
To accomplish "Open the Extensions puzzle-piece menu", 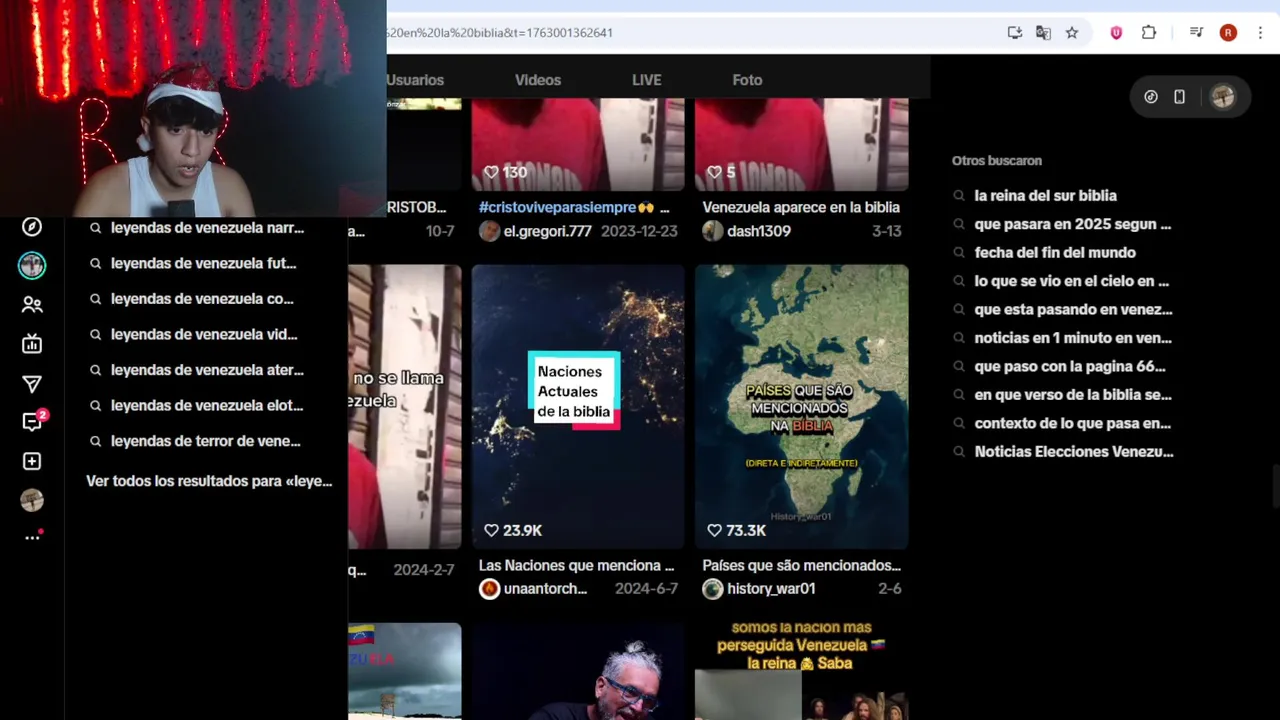I will [1149, 33].
